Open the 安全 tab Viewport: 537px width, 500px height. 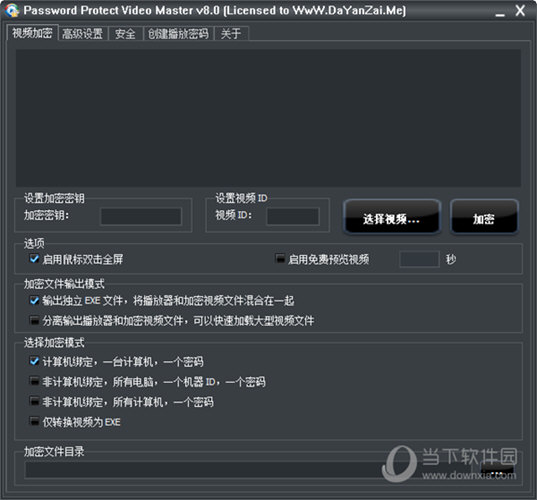125,34
